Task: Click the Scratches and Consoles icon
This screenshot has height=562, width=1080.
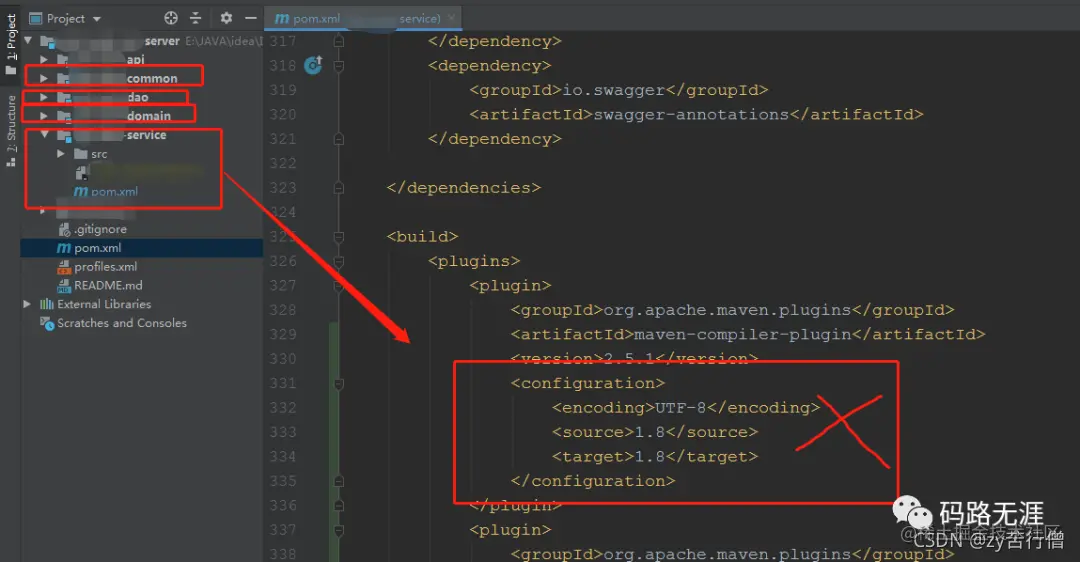Action: 47,323
